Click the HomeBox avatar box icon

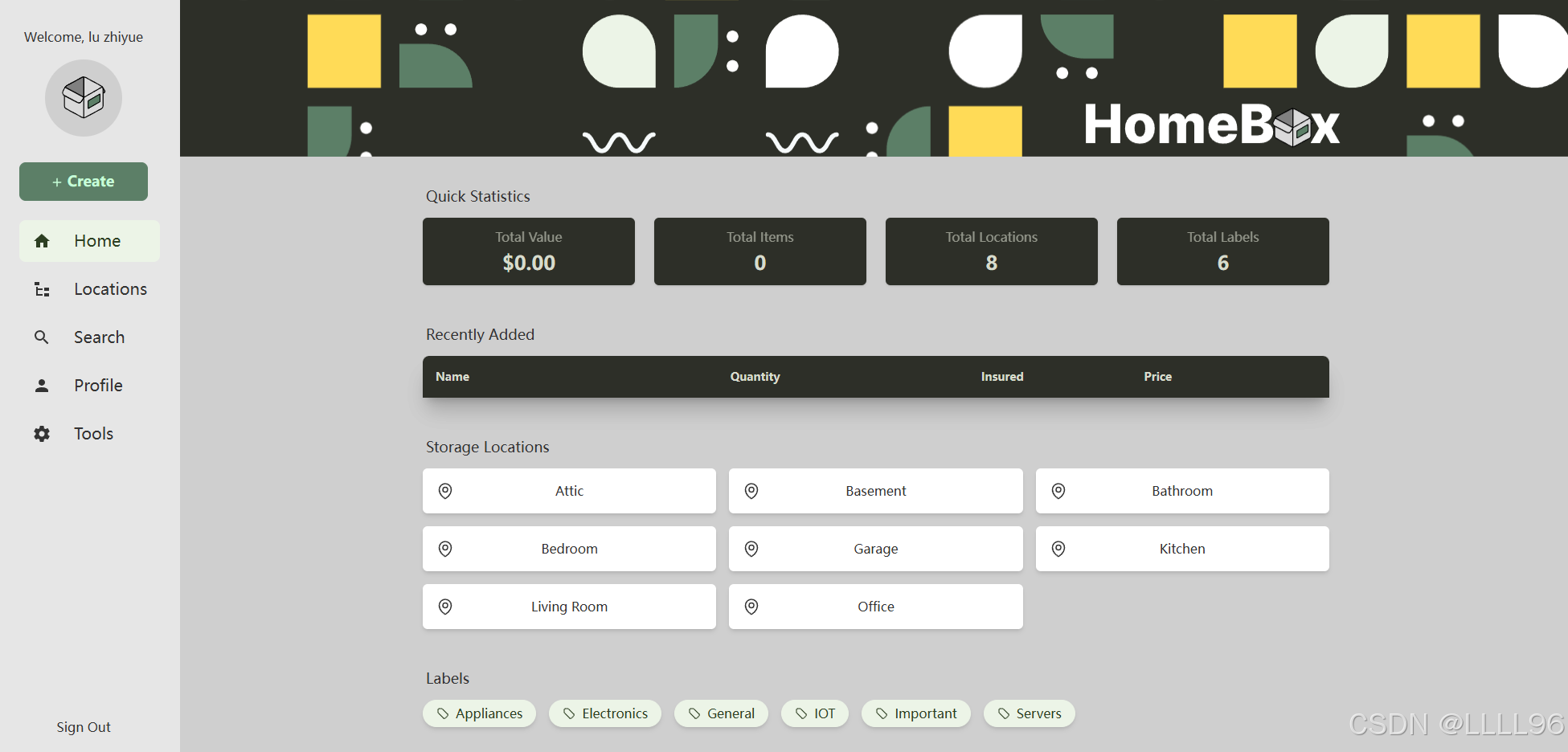click(84, 98)
